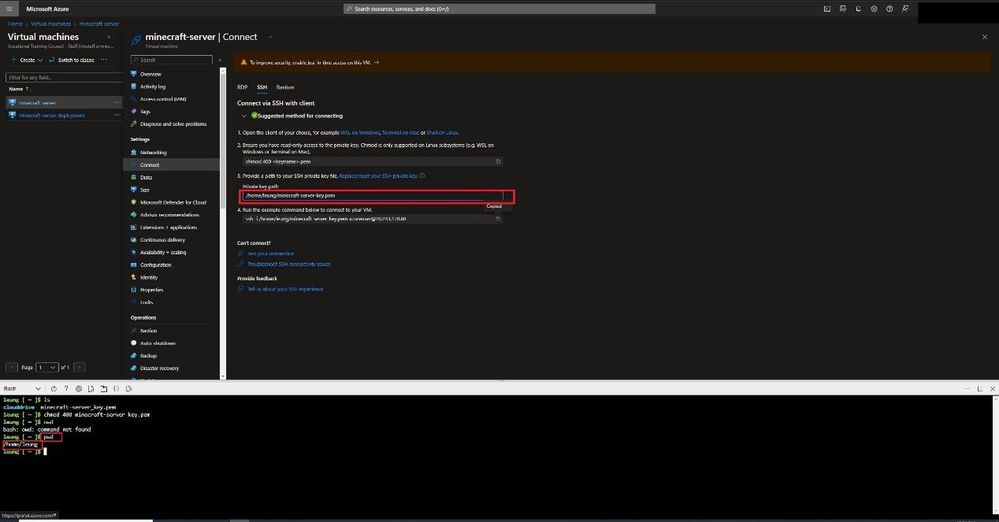
Task: Click the resource menu Search box
Action: (171, 60)
